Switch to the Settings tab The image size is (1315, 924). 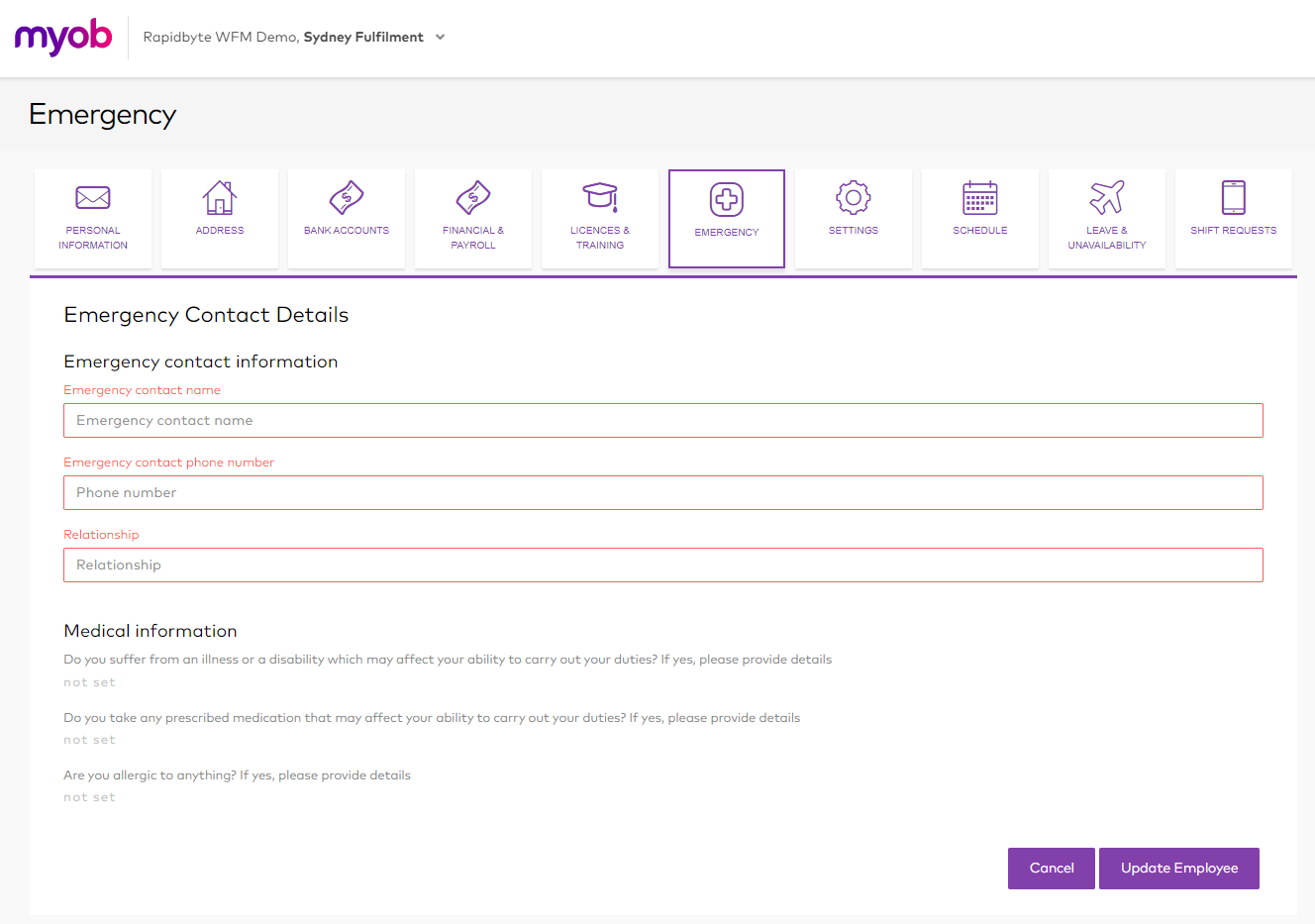[x=853, y=218]
